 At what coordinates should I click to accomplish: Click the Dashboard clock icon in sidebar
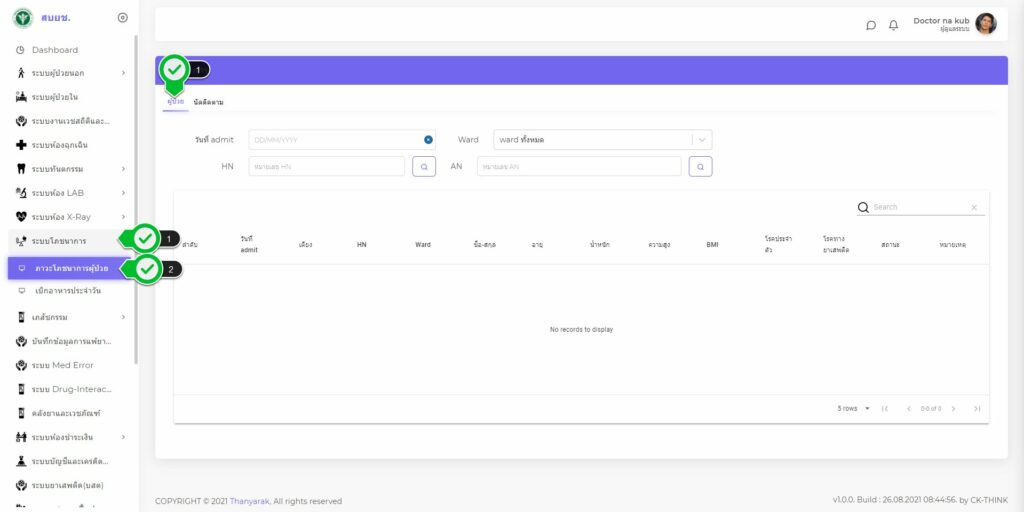click(20, 50)
